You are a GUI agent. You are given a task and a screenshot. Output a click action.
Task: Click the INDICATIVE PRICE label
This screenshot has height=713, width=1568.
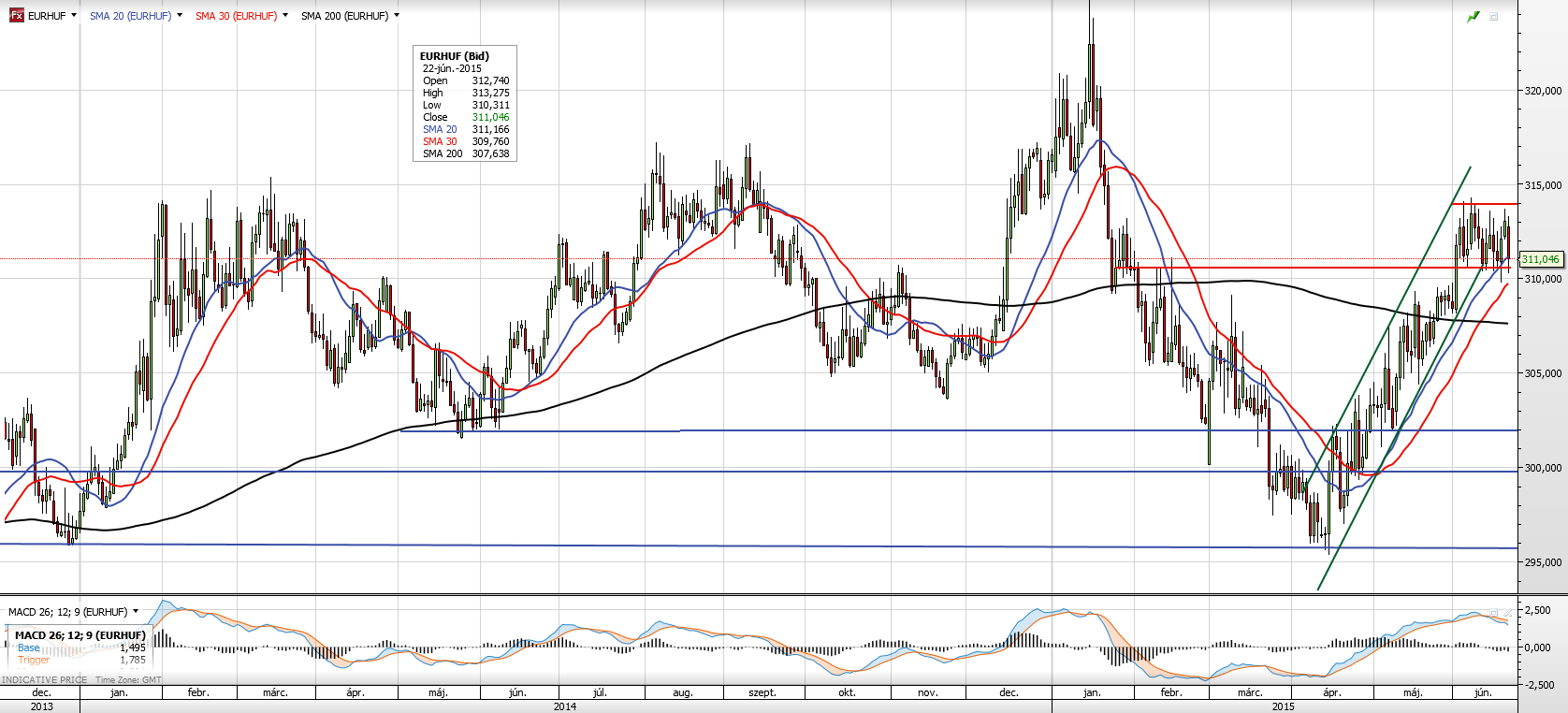click(x=45, y=680)
